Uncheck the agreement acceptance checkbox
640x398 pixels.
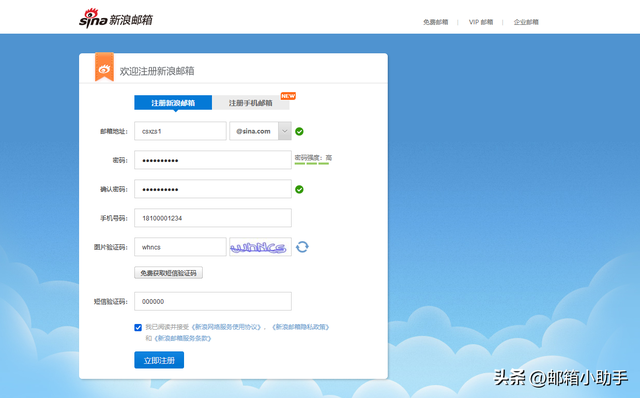(x=138, y=327)
